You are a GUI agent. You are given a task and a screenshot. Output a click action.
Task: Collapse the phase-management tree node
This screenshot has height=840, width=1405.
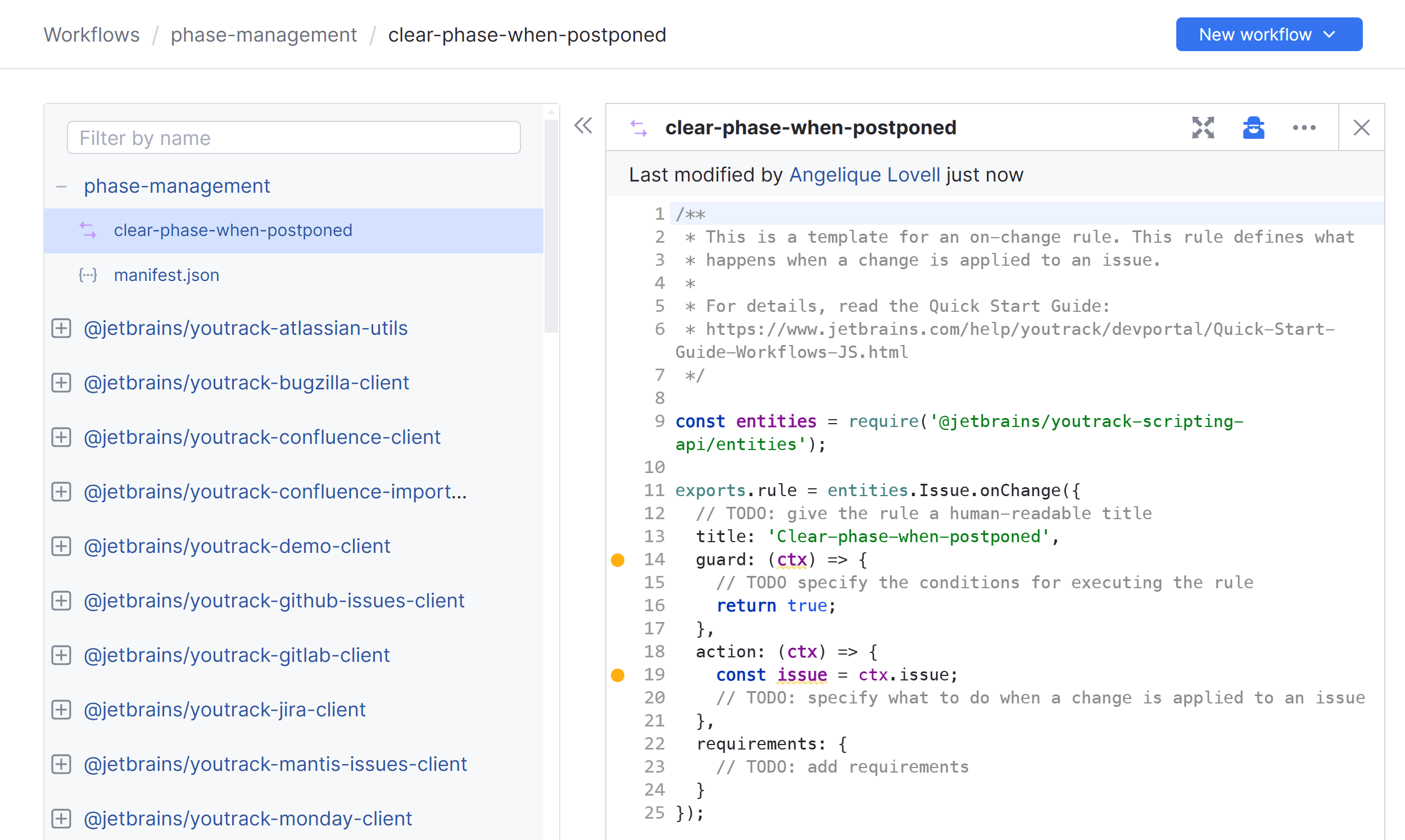coord(61,186)
